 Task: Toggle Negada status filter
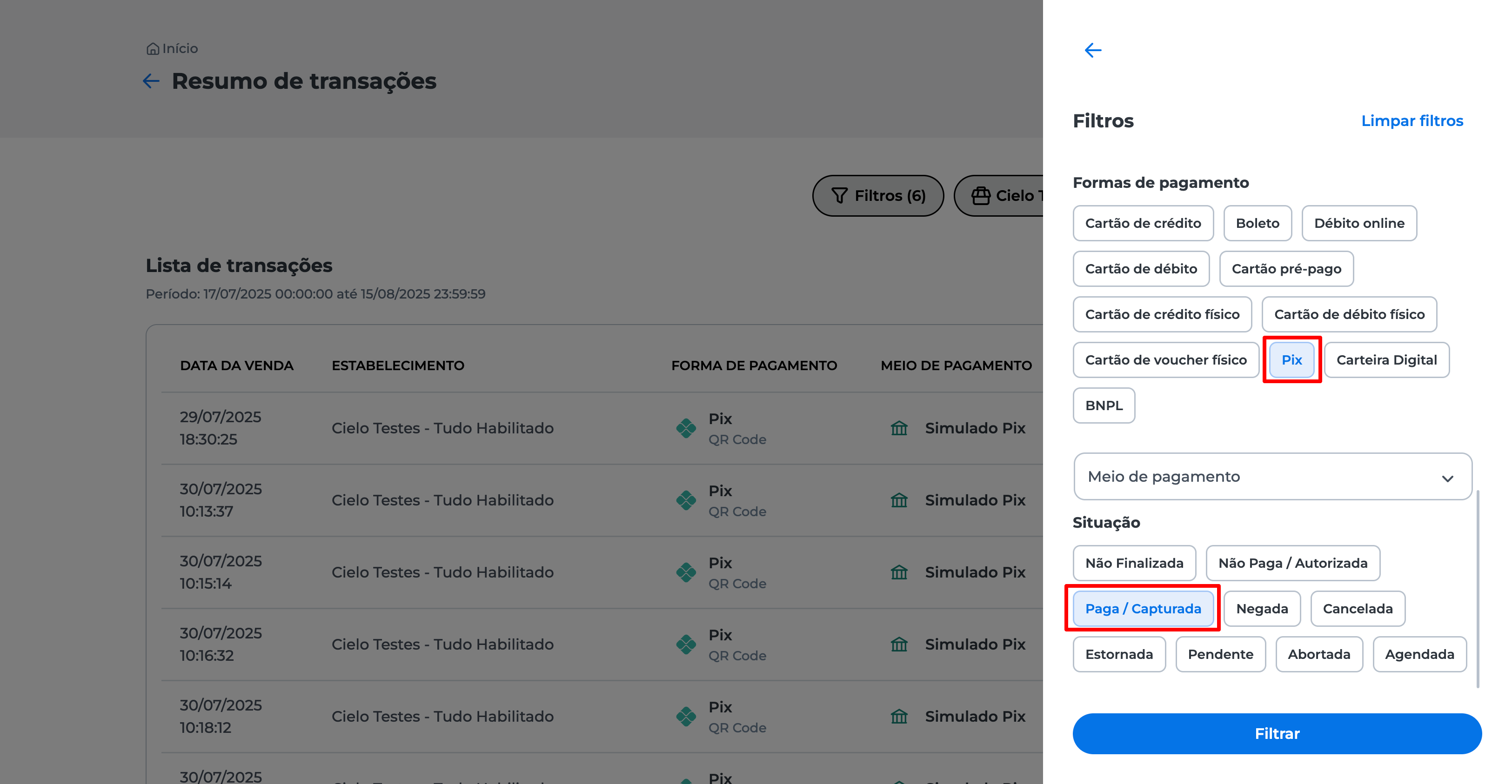coord(1262,609)
